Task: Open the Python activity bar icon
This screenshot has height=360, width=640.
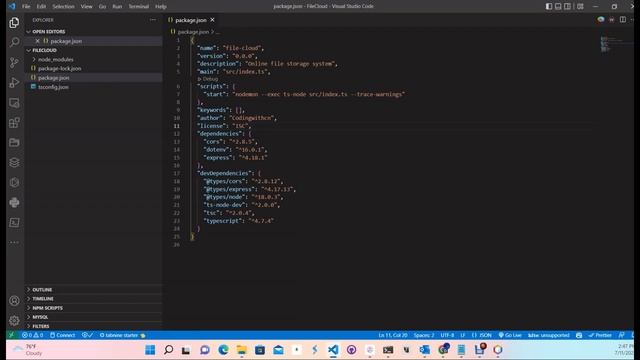Action: coord(14,202)
